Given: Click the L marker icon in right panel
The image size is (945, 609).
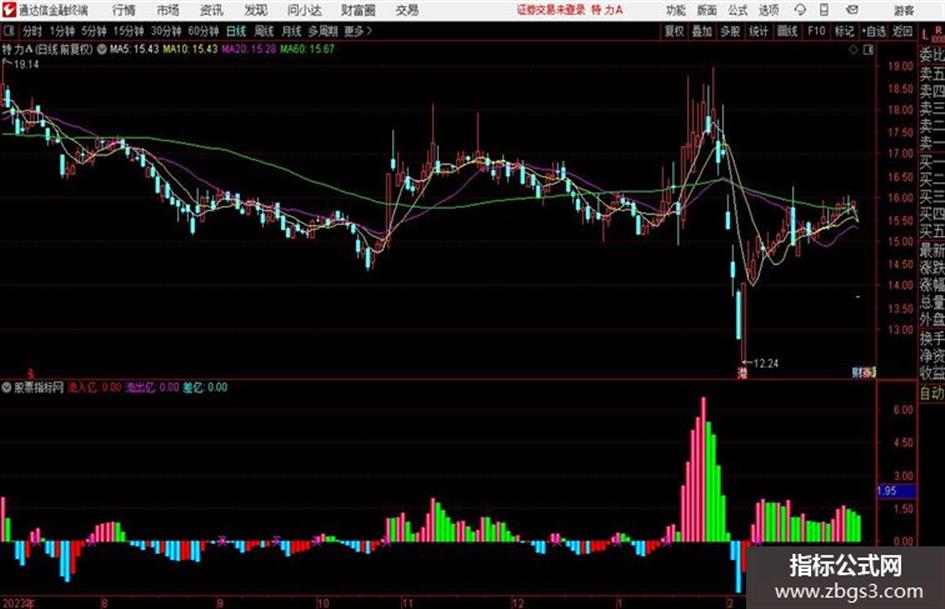Looking at the screenshot, I should point(925,35).
